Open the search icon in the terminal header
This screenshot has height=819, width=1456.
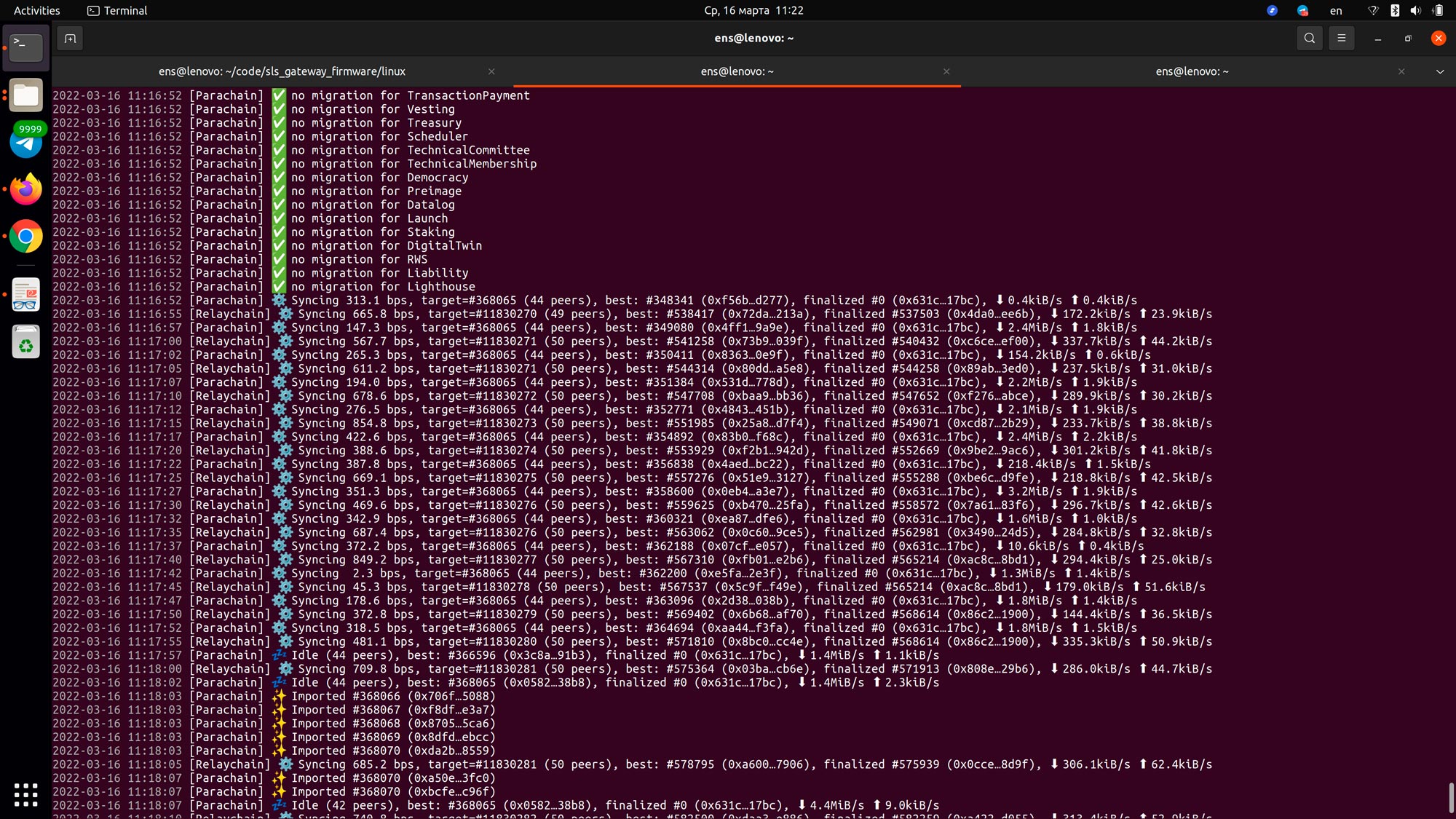1309,38
